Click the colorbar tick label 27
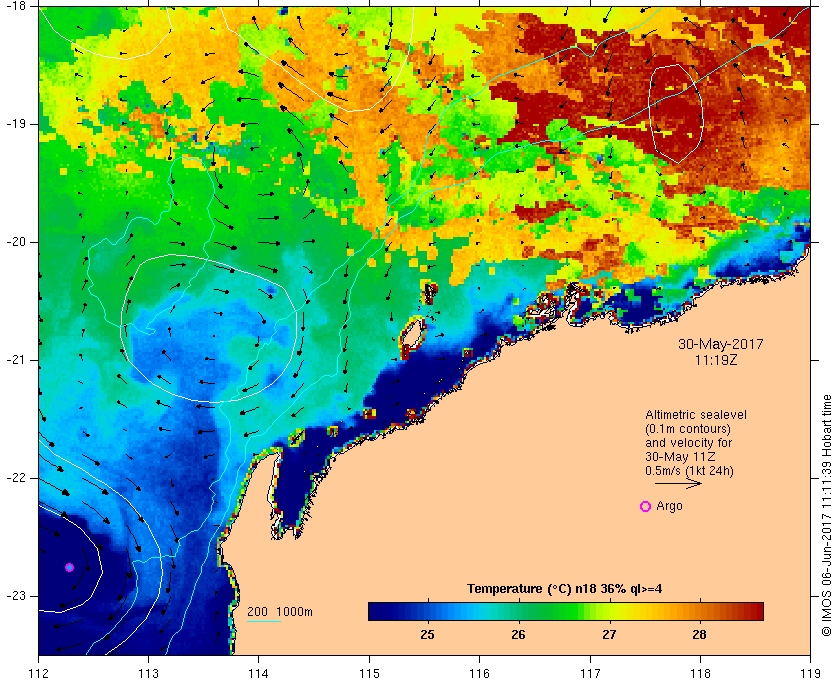 (609, 634)
